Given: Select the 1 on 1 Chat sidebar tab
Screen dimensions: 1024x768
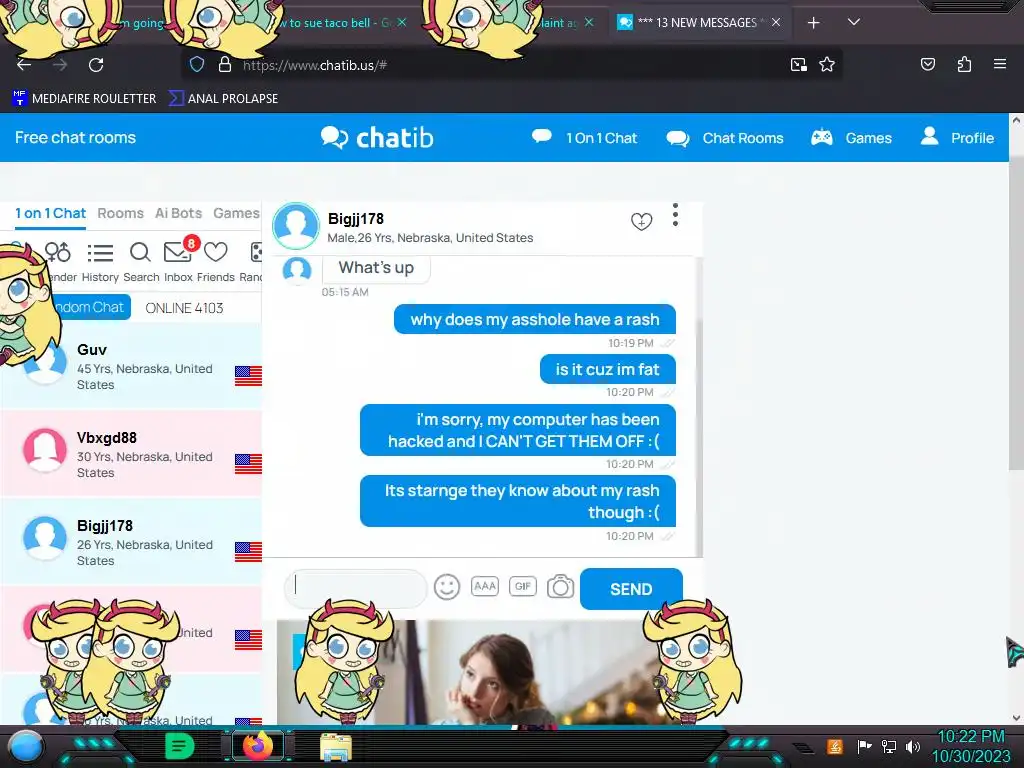Looking at the screenshot, I should [50, 213].
